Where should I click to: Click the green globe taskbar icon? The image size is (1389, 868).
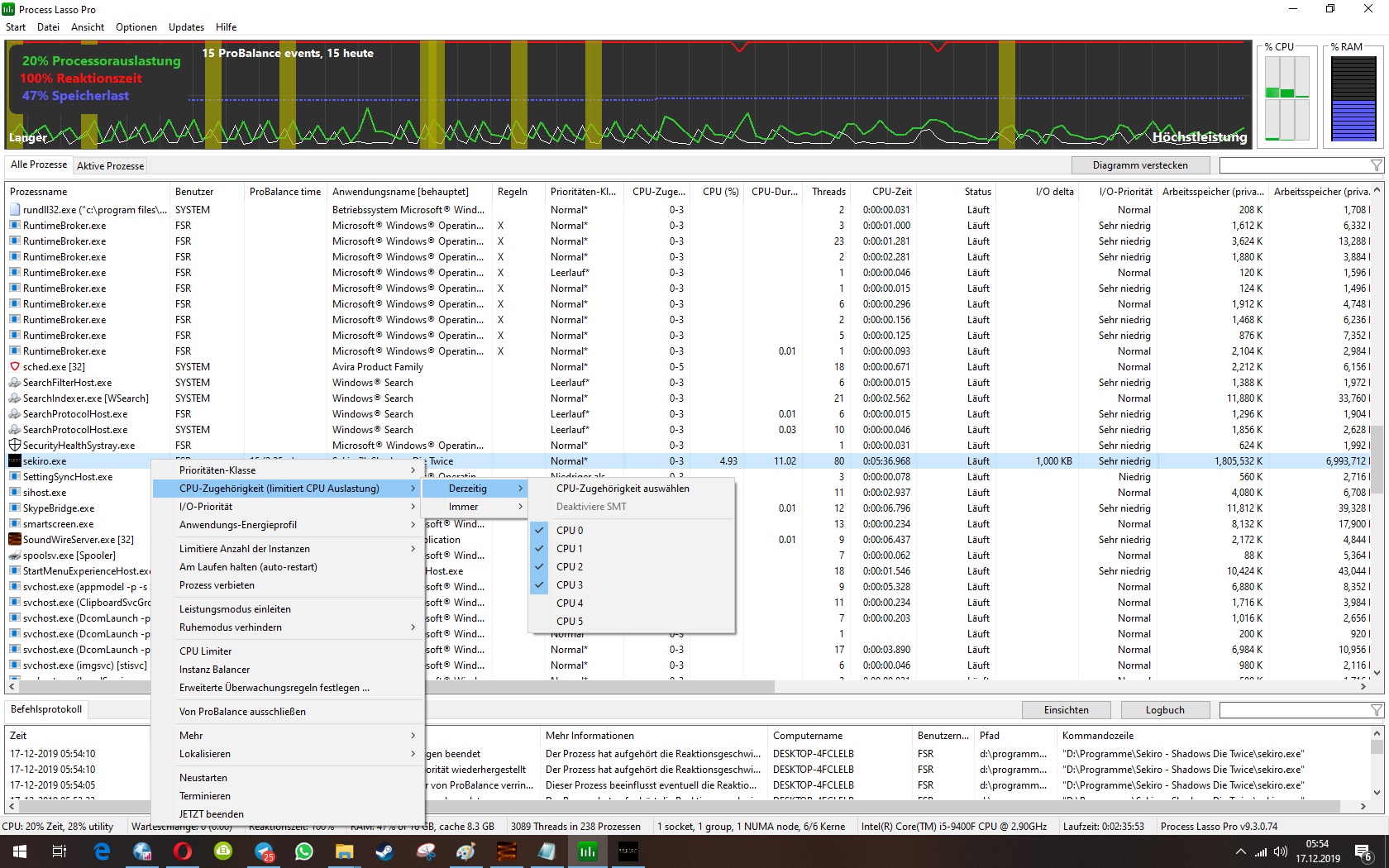[x=223, y=851]
